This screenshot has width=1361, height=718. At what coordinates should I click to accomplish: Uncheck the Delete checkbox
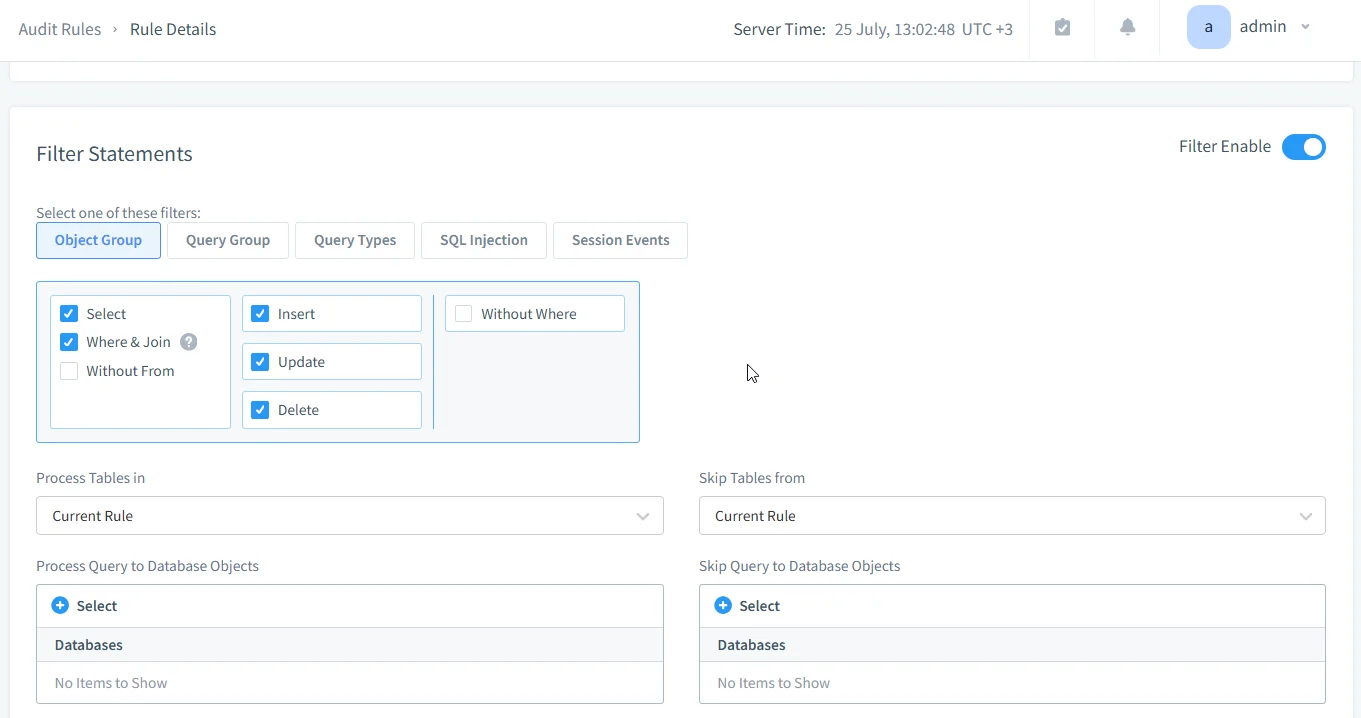pyautogui.click(x=260, y=410)
